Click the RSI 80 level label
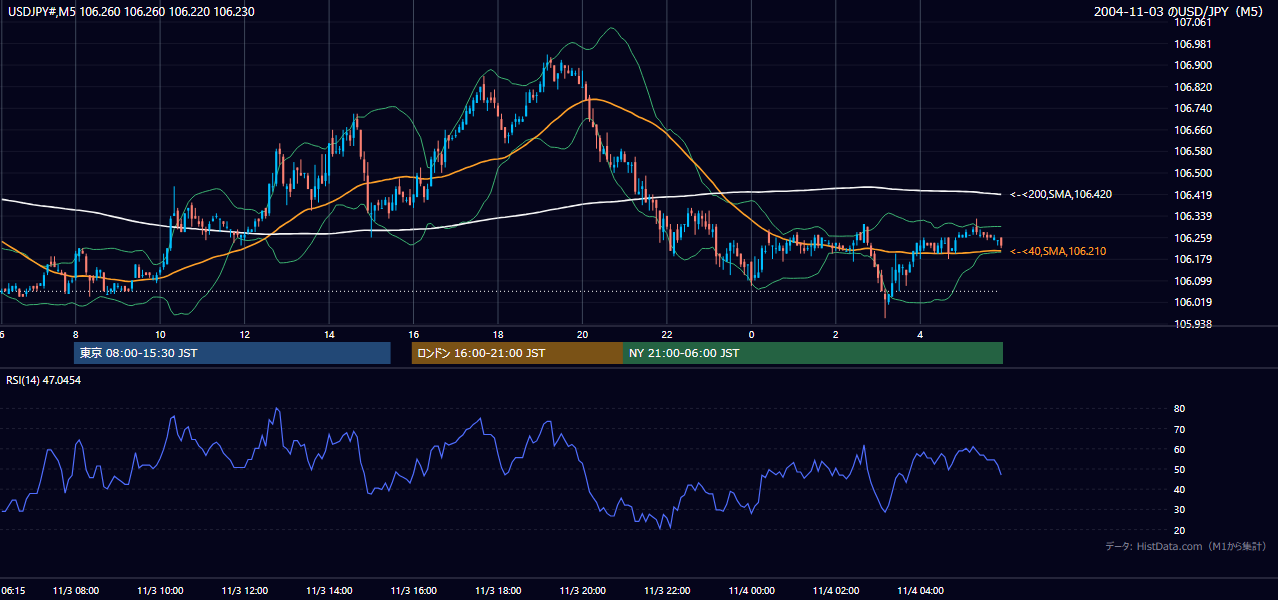 tap(1179, 409)
